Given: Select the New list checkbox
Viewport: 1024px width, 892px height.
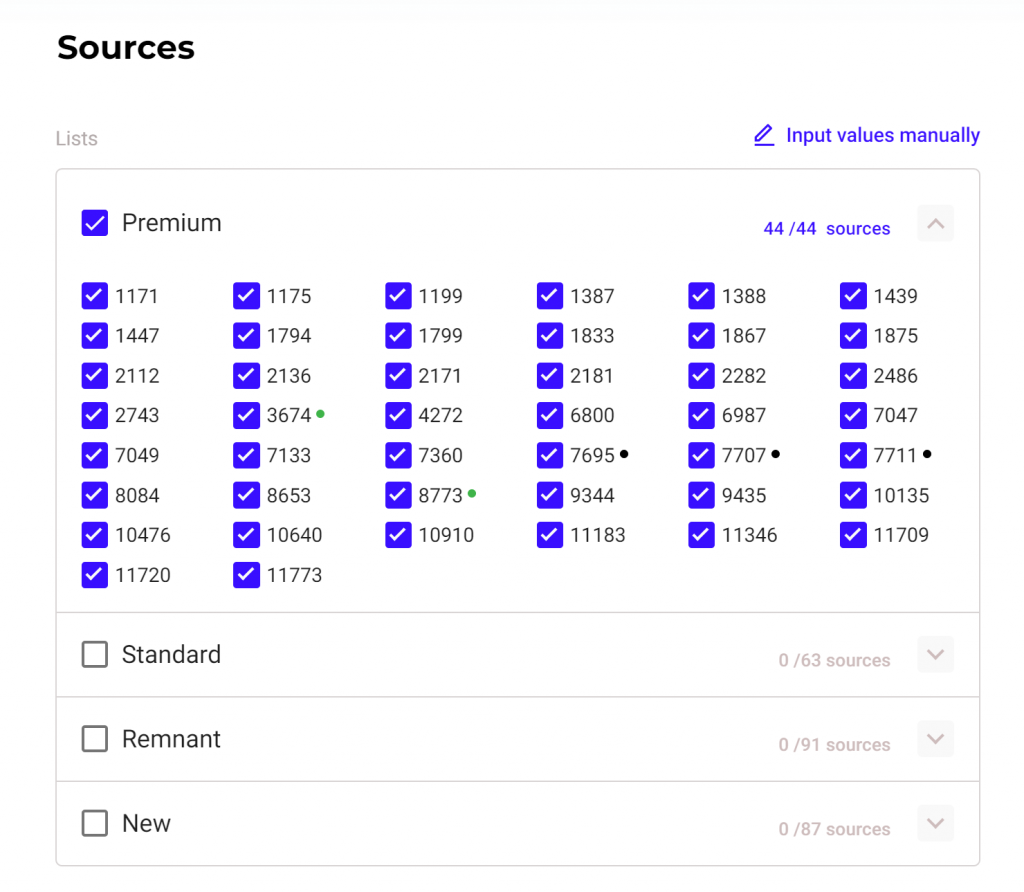Looking at the screenshot, I should click(95, 824).
